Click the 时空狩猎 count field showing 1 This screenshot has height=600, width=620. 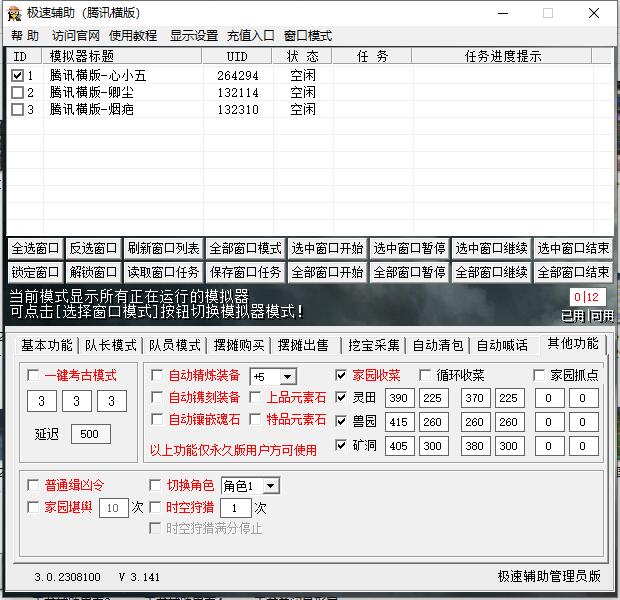pos(236,508)
